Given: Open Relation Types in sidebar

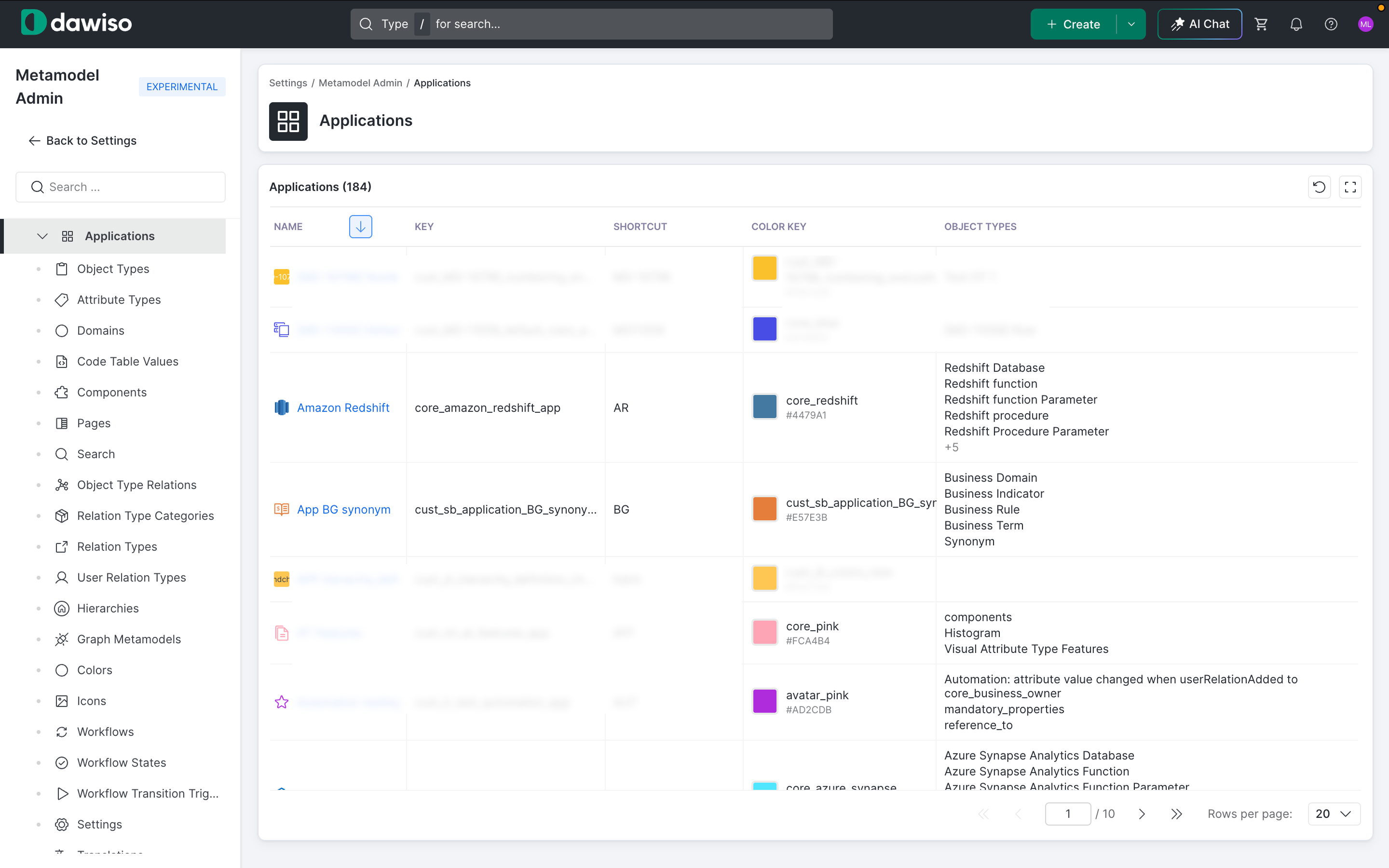Looking at the screenshot, I should coord(117,547).
